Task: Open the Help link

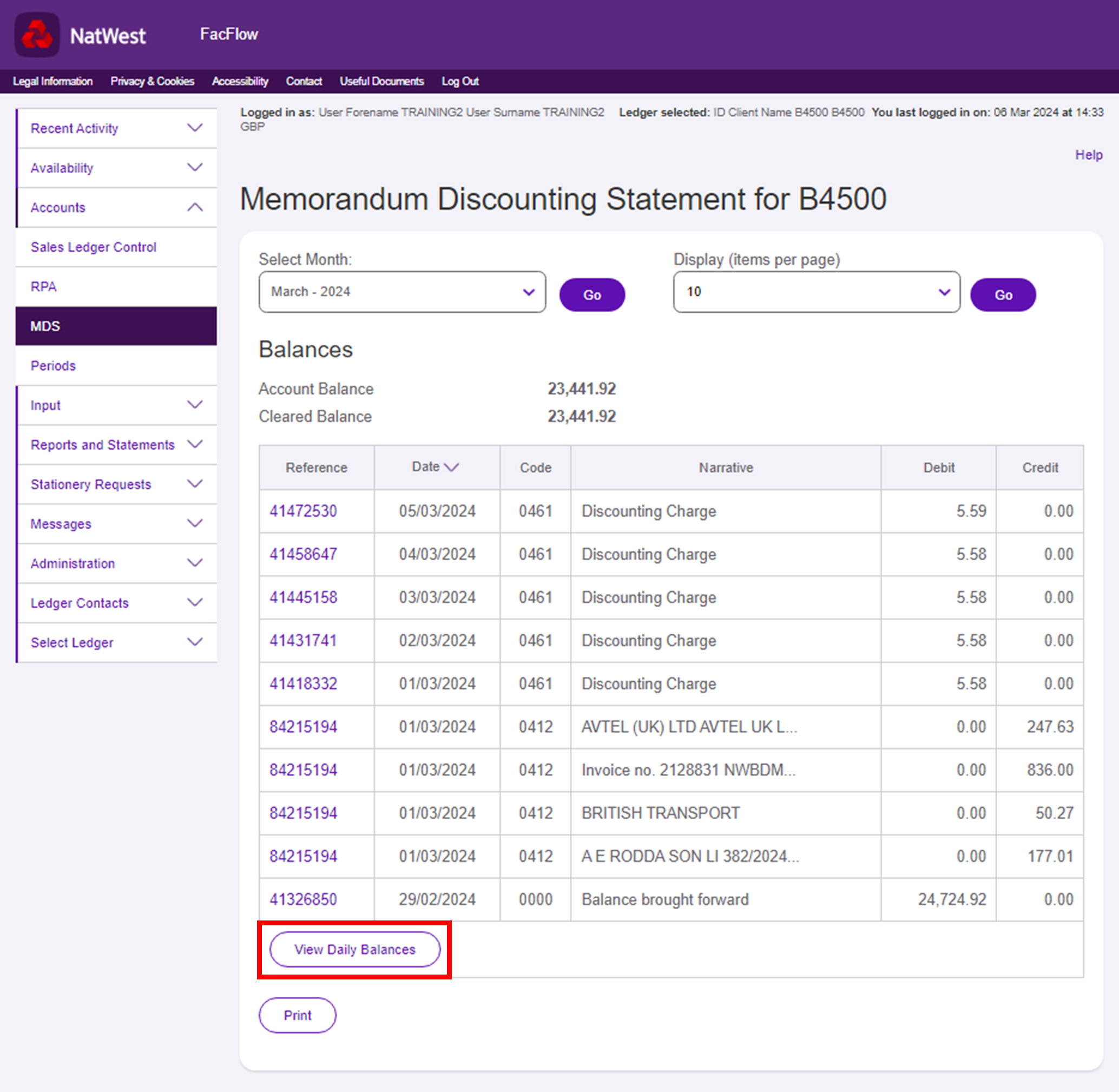Action: 1088,155
